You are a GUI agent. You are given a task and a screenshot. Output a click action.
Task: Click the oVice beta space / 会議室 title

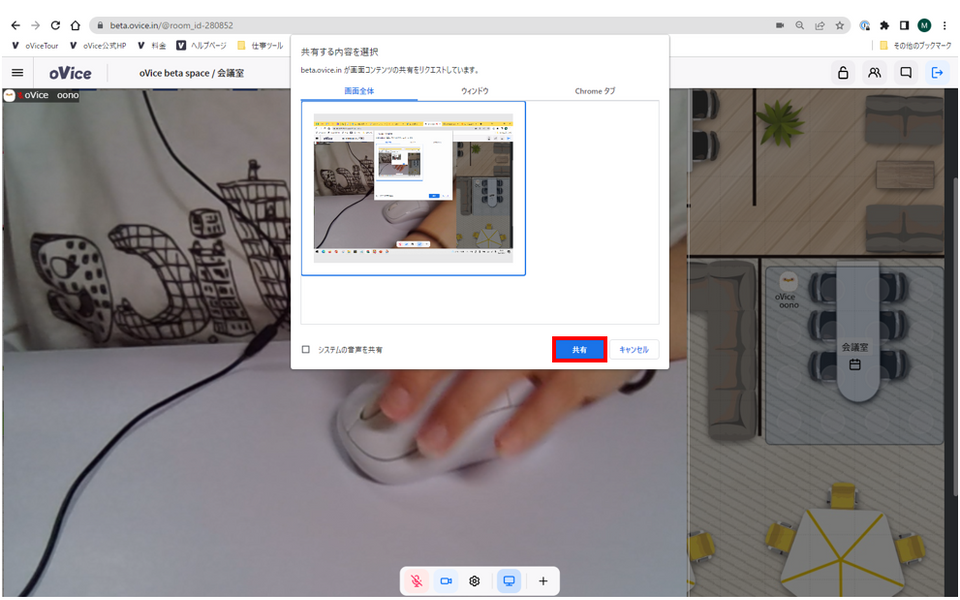click(192, 73)
